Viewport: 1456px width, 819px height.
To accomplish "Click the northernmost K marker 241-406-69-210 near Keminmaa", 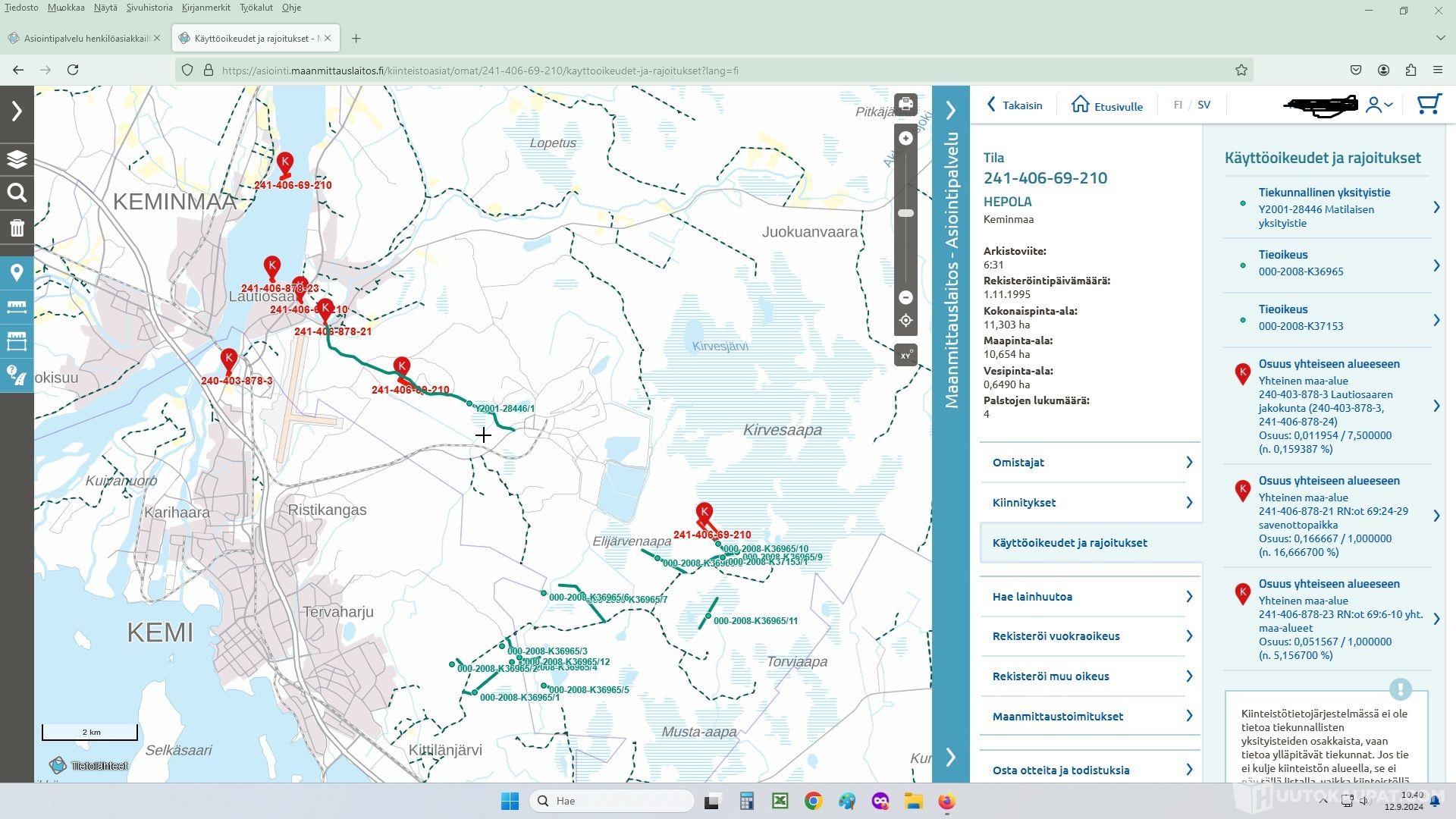I will tap(285, 162).
